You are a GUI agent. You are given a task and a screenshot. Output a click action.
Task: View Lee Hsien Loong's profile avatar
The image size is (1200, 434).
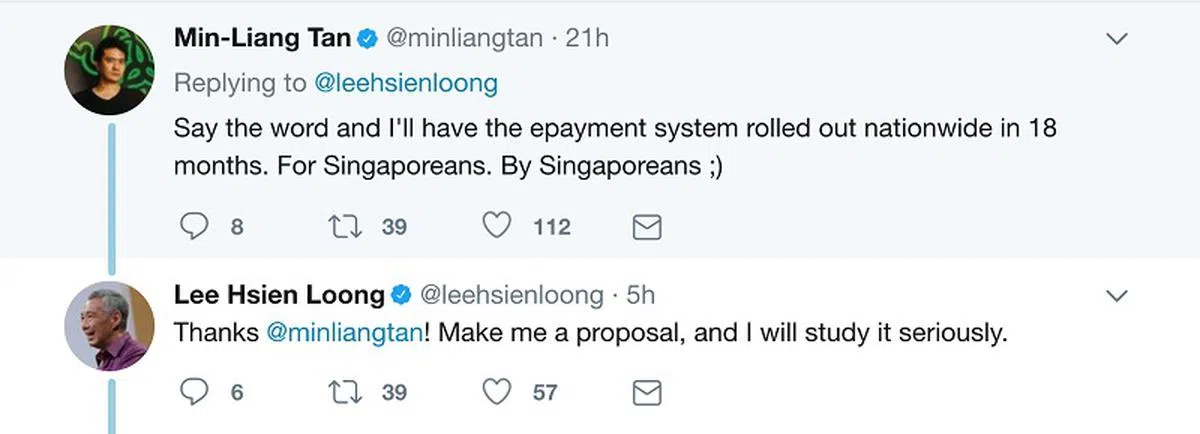click(x=107, y=328)
